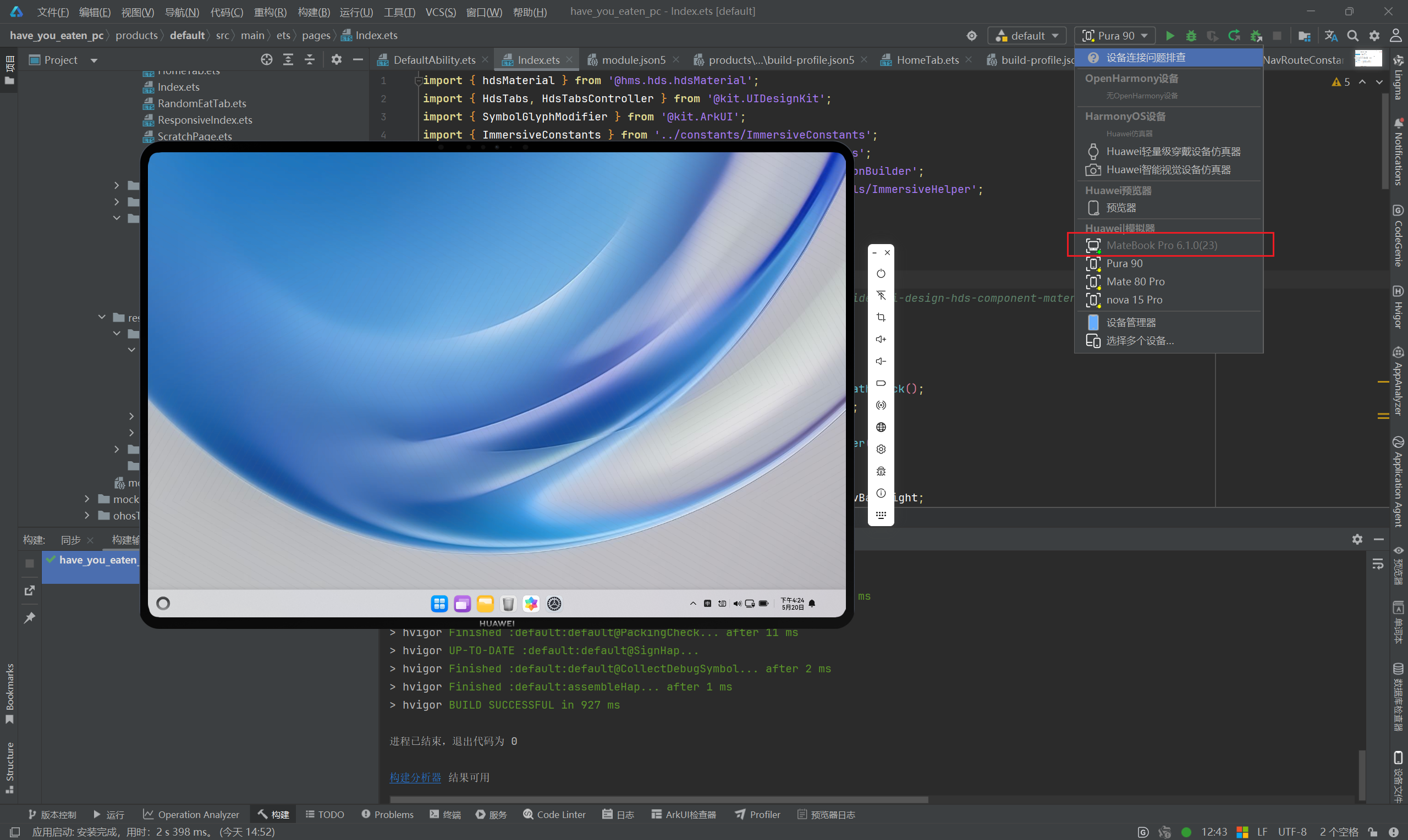1408x840 pixels.
Task: Toggle the Project tool window sidebar button
Action: pos(9,70)
